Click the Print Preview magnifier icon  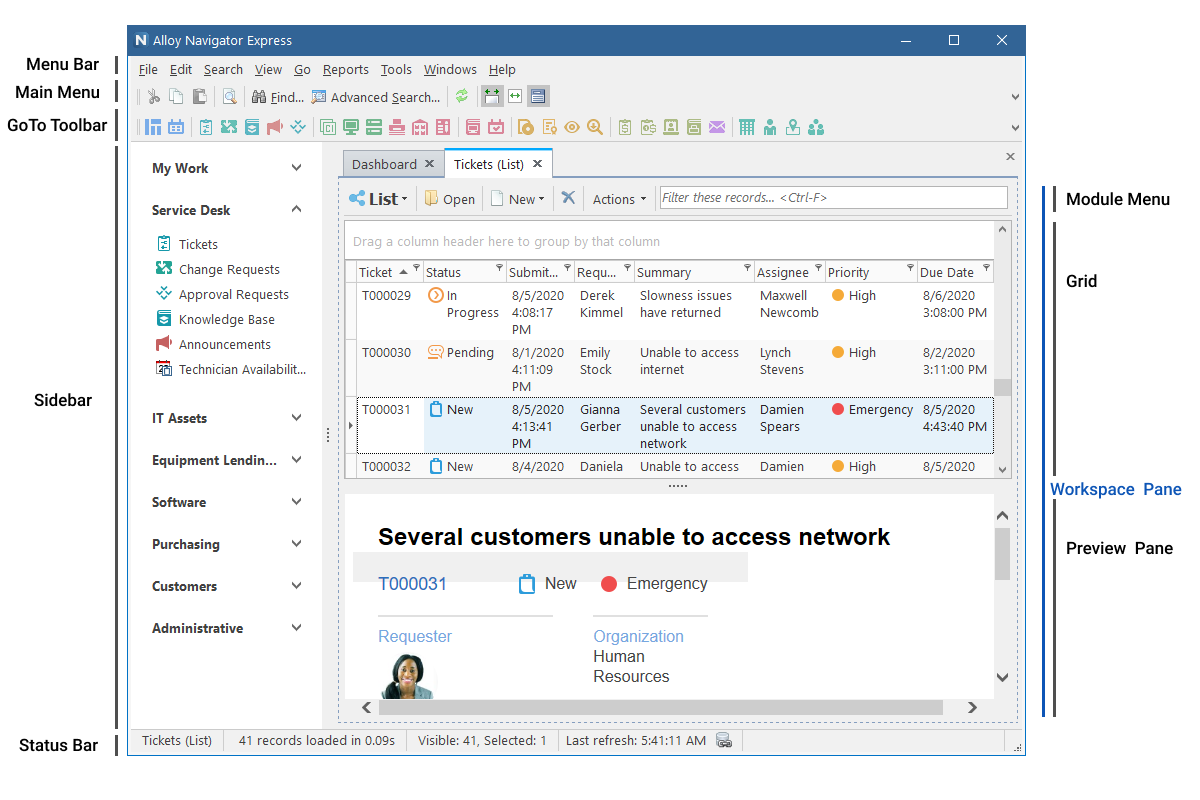click(229, 97)
